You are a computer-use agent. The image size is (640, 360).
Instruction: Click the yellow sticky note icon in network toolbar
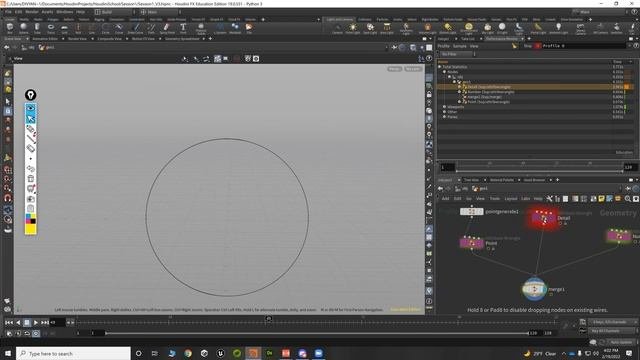click(x=601, y=199)
